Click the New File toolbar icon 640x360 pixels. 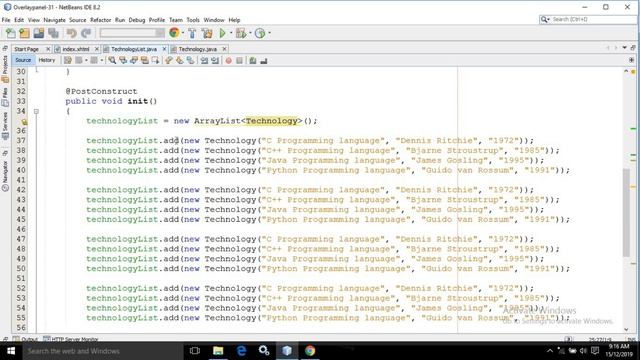11,33
